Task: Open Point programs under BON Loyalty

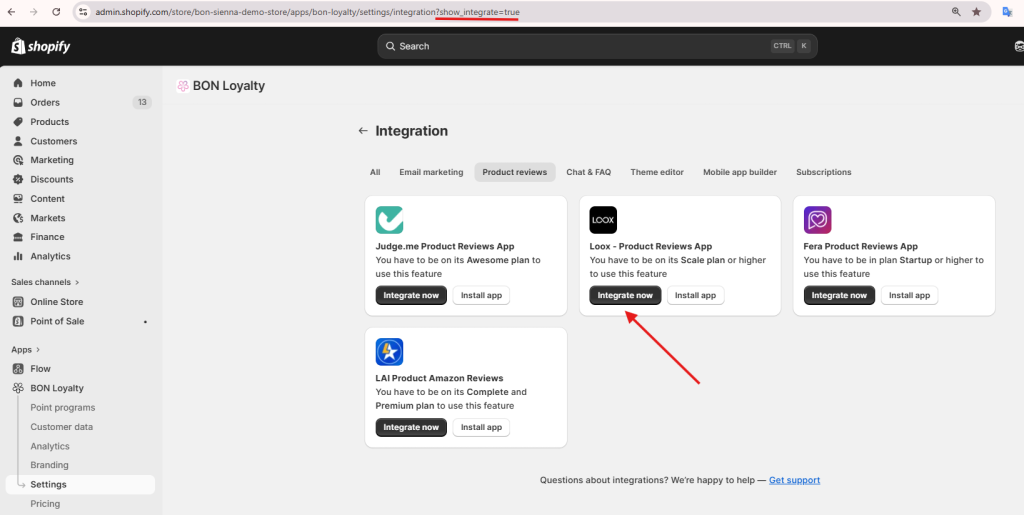Action: point(63,408)
